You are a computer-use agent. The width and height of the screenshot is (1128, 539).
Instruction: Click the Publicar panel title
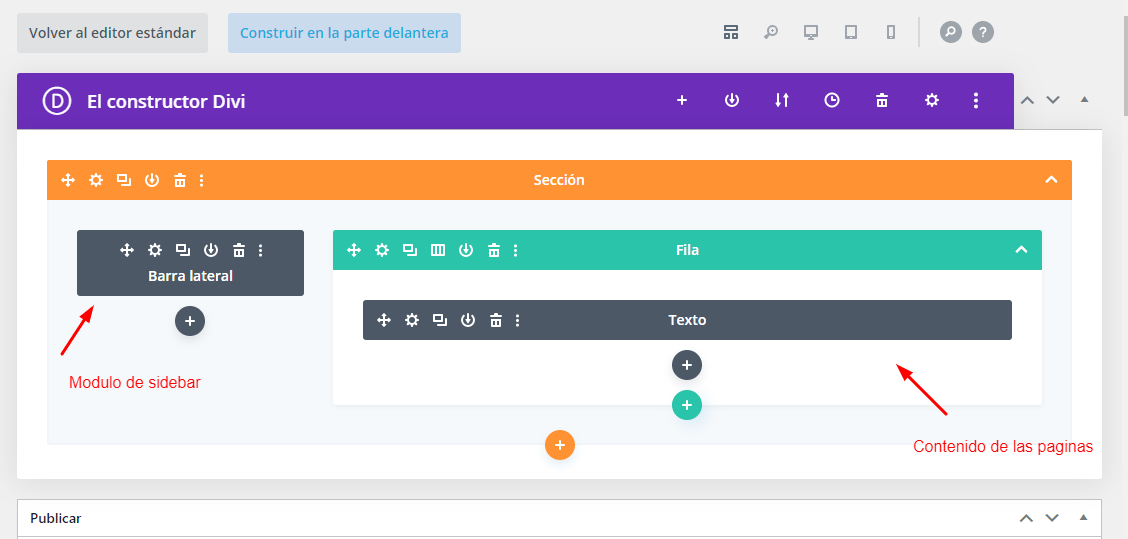click(55, 518)
